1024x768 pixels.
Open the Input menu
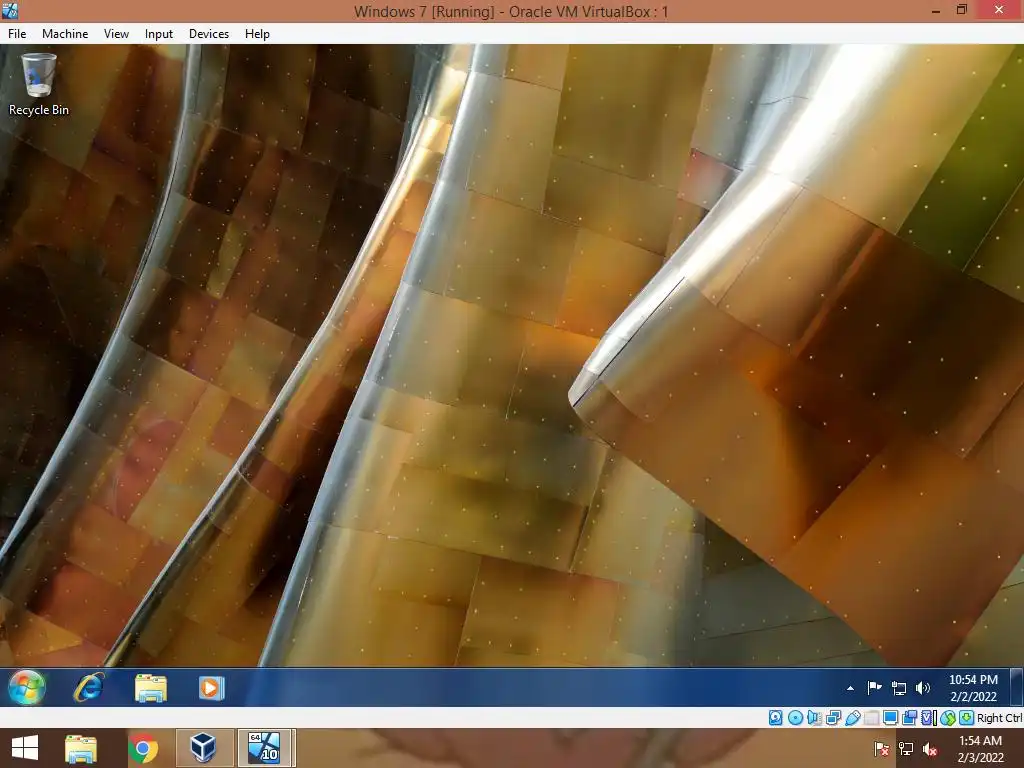pos(159,34)
